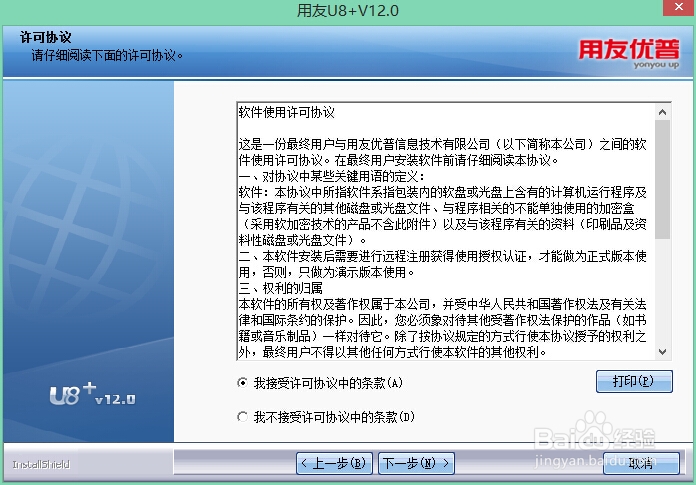Cancel the installation with 取消 button
The height and width of the screenshot is (485, 696).
tap(641, 463)
